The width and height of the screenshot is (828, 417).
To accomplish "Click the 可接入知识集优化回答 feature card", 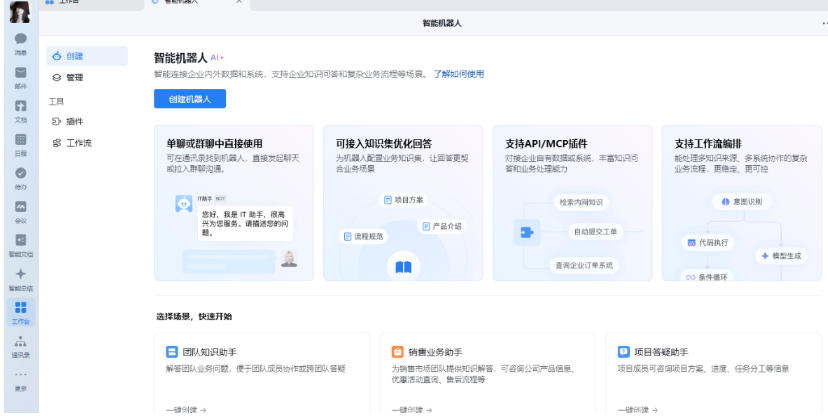I will 403,203.
